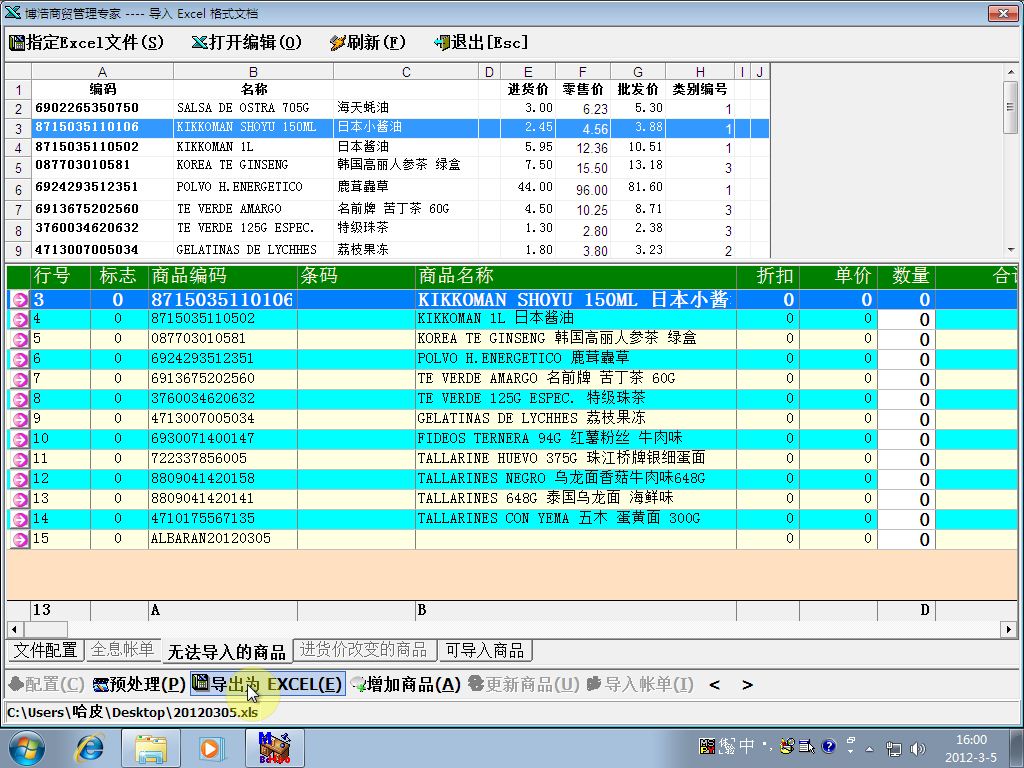Show hidden system tray icons
Screen dimensions: 1024x768
(x=869, y=748)
